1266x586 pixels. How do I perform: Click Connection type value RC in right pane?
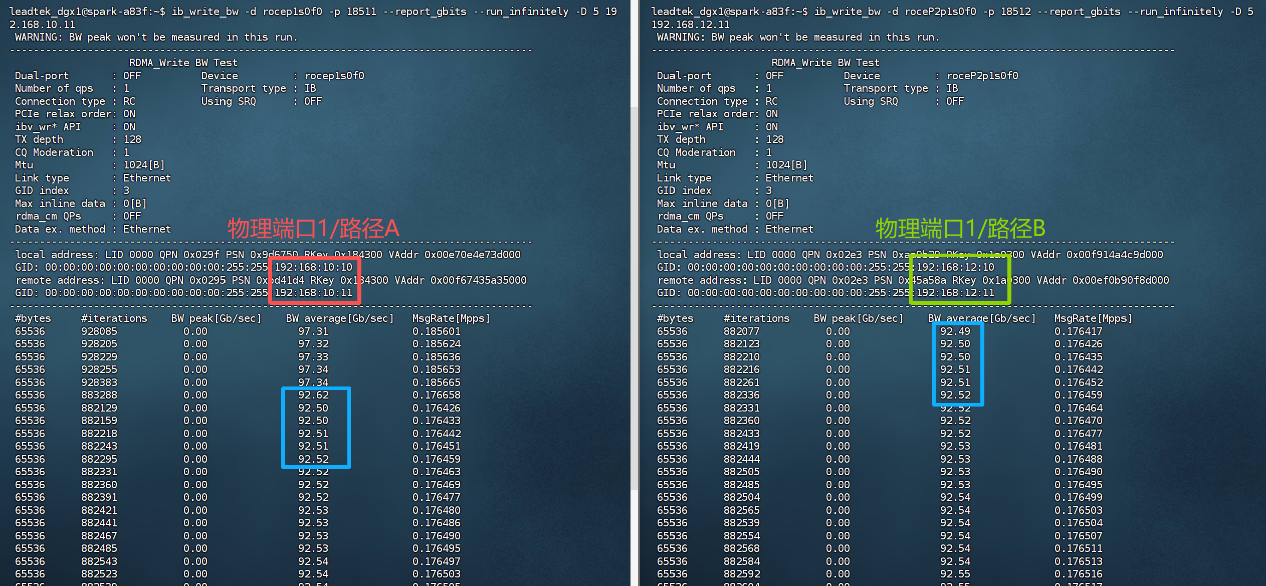pyautogui.click(x=771, y=101)
